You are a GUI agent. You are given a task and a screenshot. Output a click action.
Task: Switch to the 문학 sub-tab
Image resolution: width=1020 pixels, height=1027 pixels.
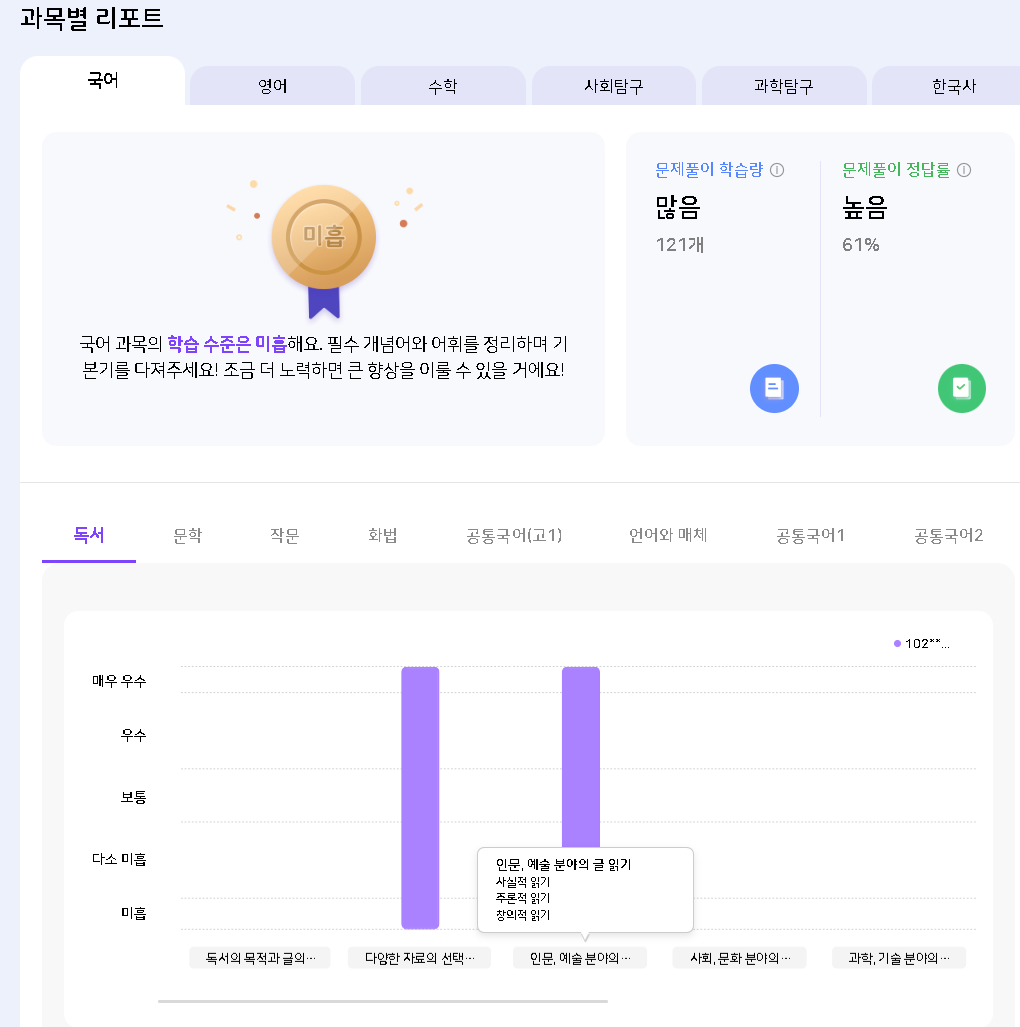pos(187,535)
